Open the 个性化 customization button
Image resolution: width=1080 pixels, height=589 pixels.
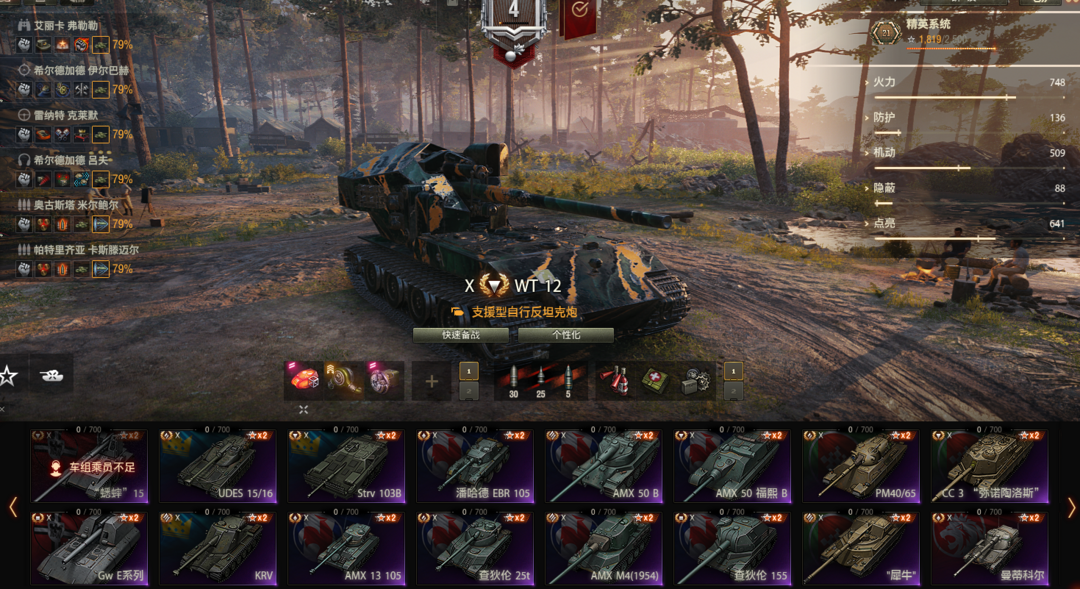pos(565,335)
